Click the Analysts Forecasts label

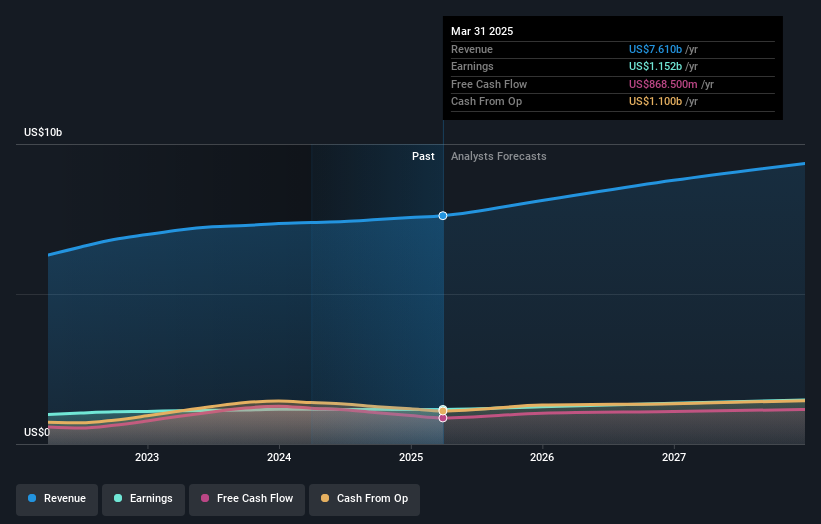tap(498, 157)
